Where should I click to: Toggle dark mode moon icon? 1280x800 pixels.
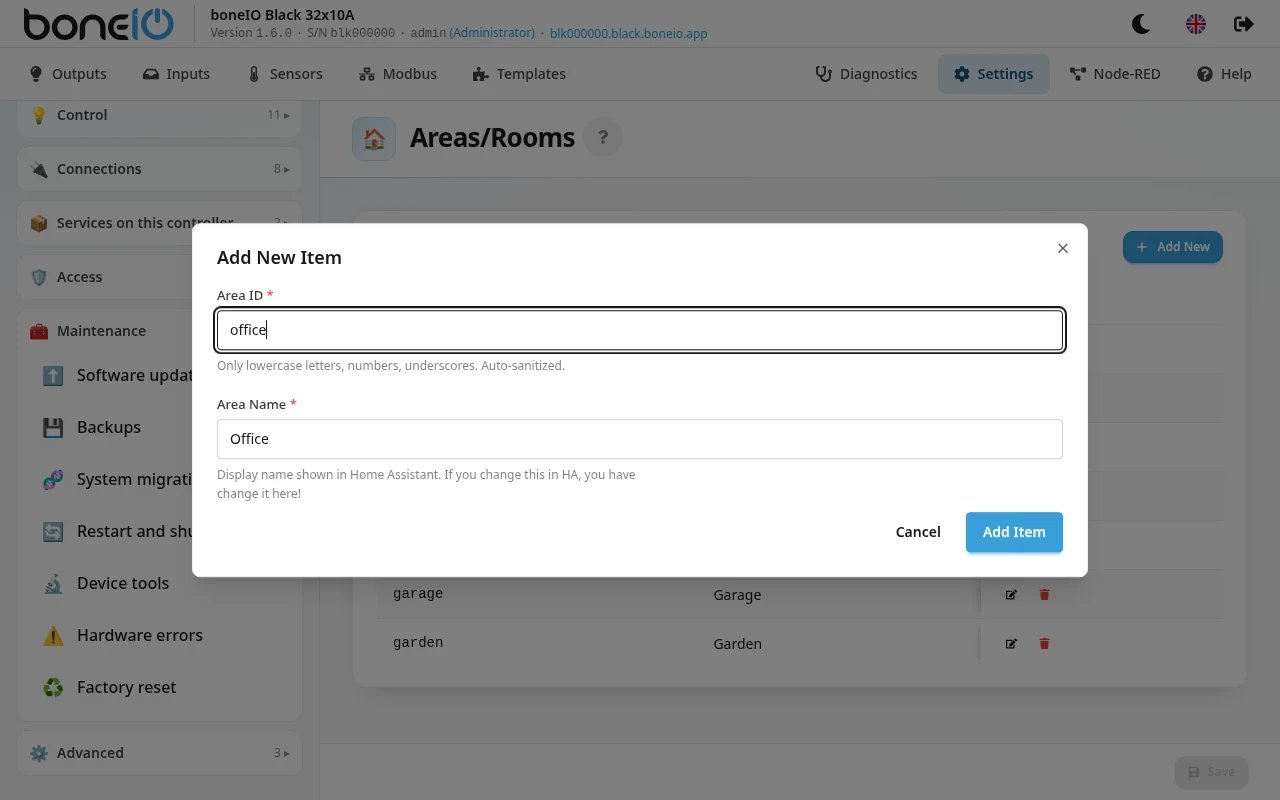(x=1141, y=24)
